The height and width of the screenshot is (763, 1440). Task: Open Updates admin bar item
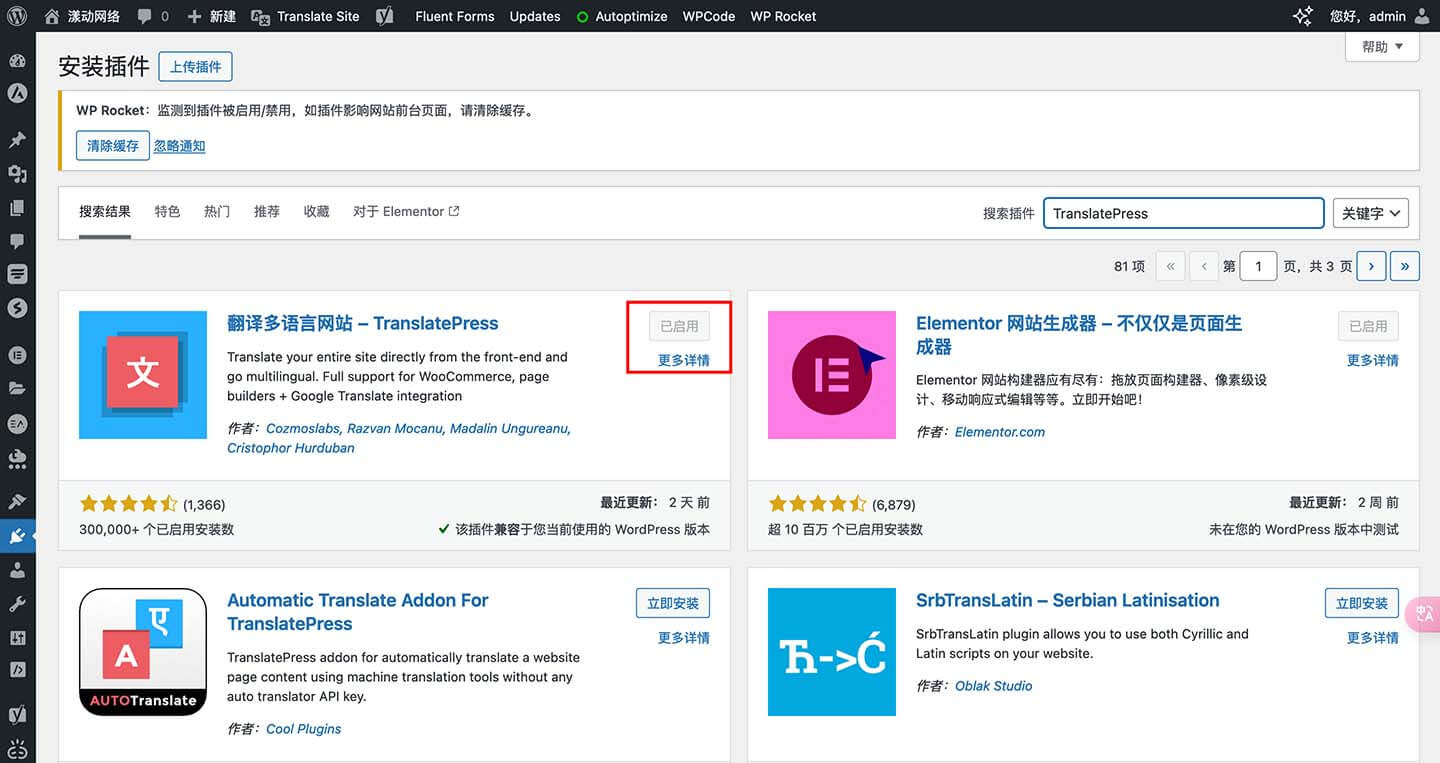[x=535, y=16]
